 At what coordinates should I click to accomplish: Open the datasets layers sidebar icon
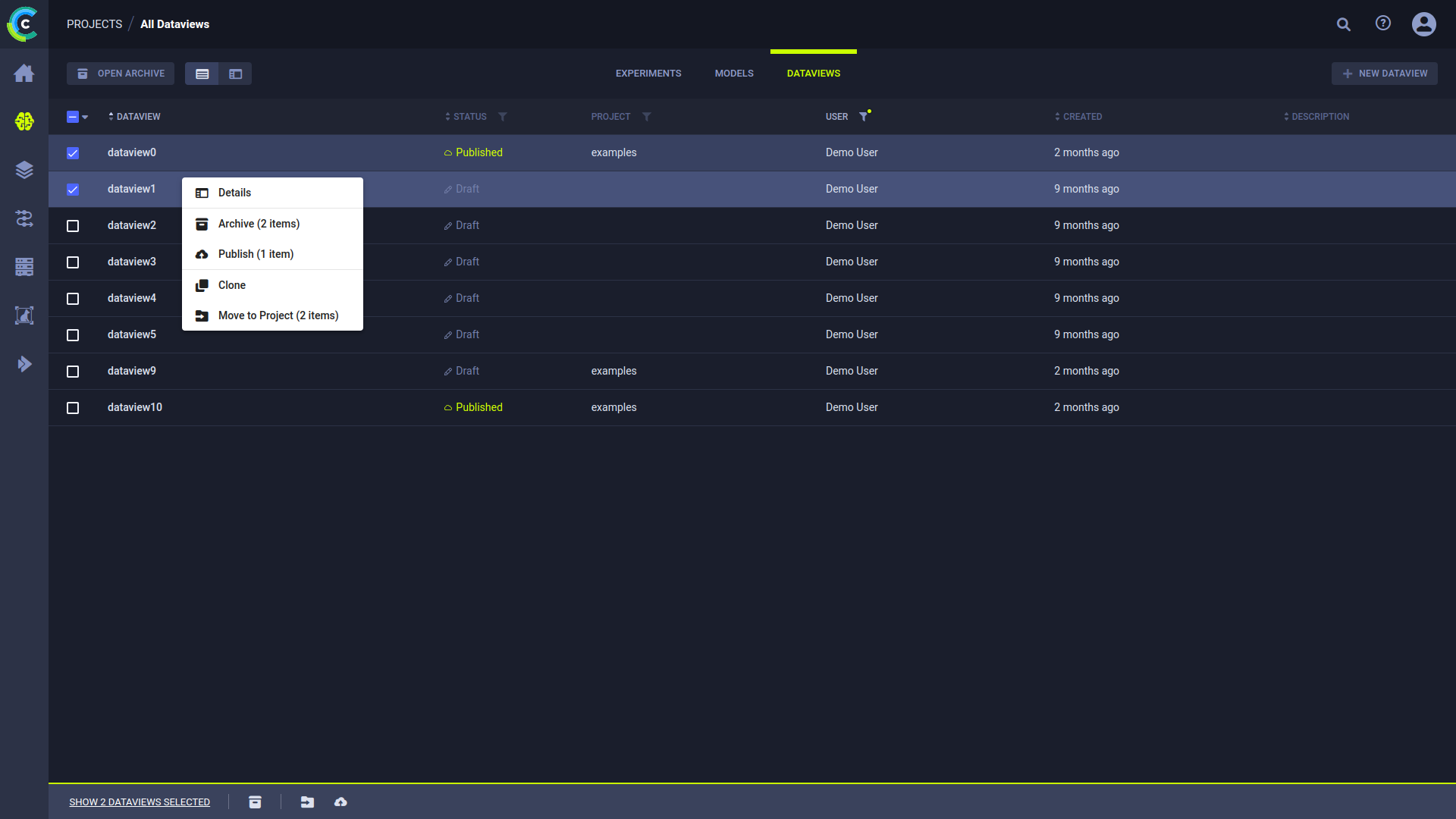tap(24, 170)
